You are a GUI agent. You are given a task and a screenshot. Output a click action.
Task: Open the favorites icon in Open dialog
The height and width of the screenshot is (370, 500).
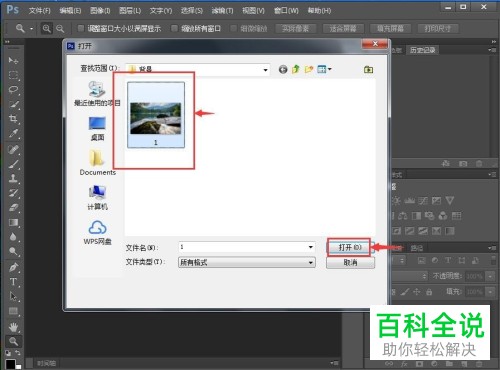coord(368,69)
